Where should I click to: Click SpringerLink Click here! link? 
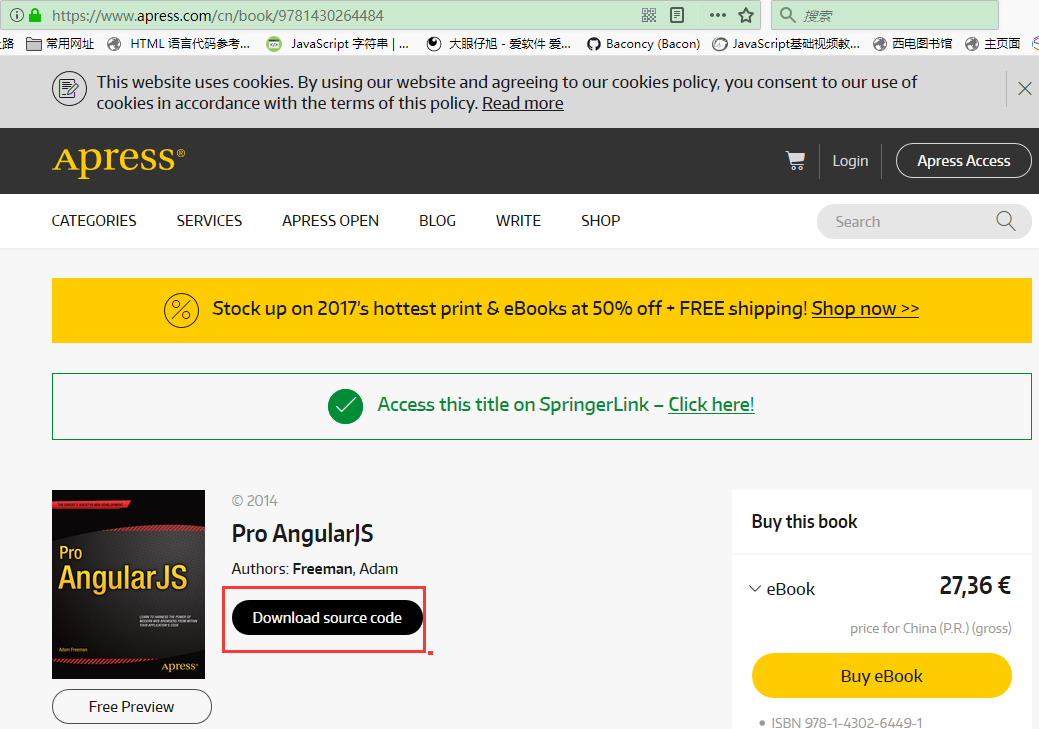click(x=711, y=404)
